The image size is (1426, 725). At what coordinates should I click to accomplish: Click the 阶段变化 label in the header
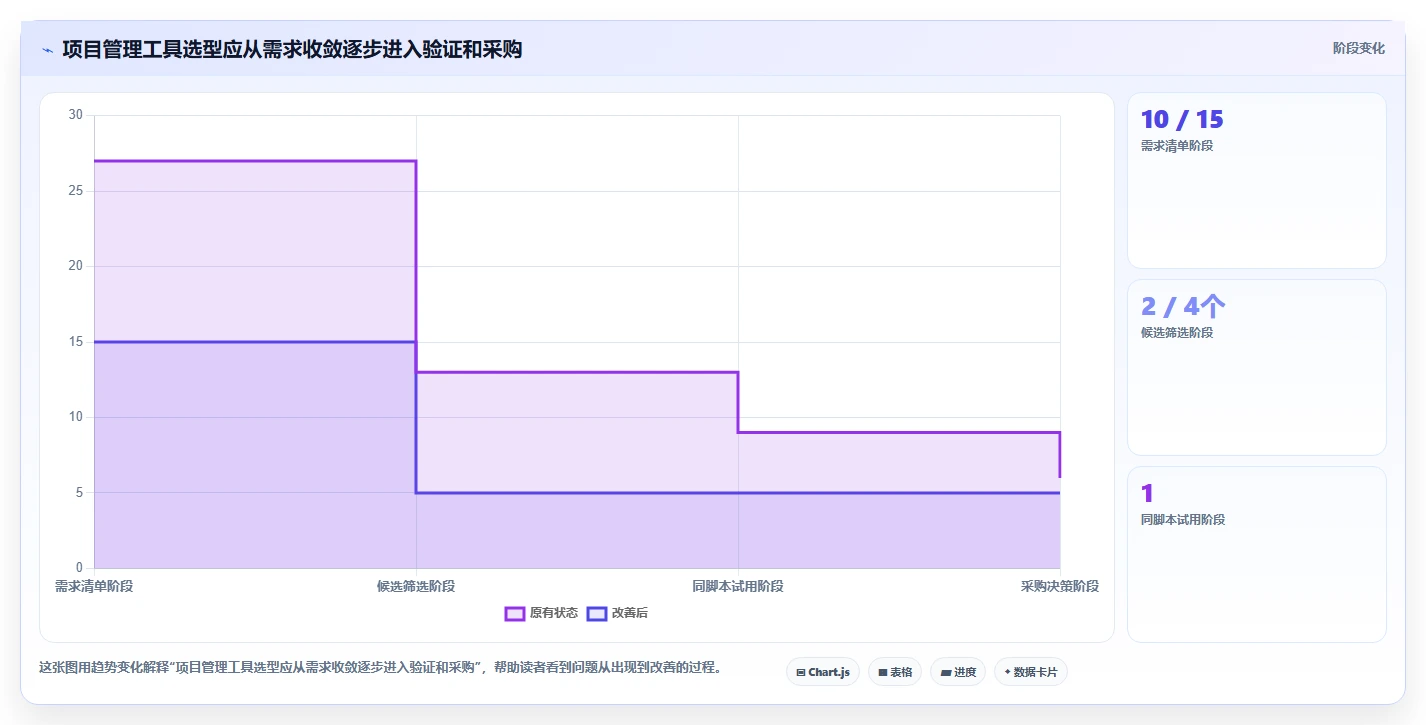click(1359, 48)
